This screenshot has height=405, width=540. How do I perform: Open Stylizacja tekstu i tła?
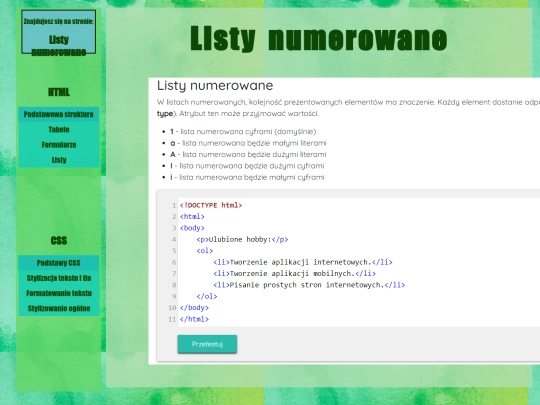click(x=59, y=278)
